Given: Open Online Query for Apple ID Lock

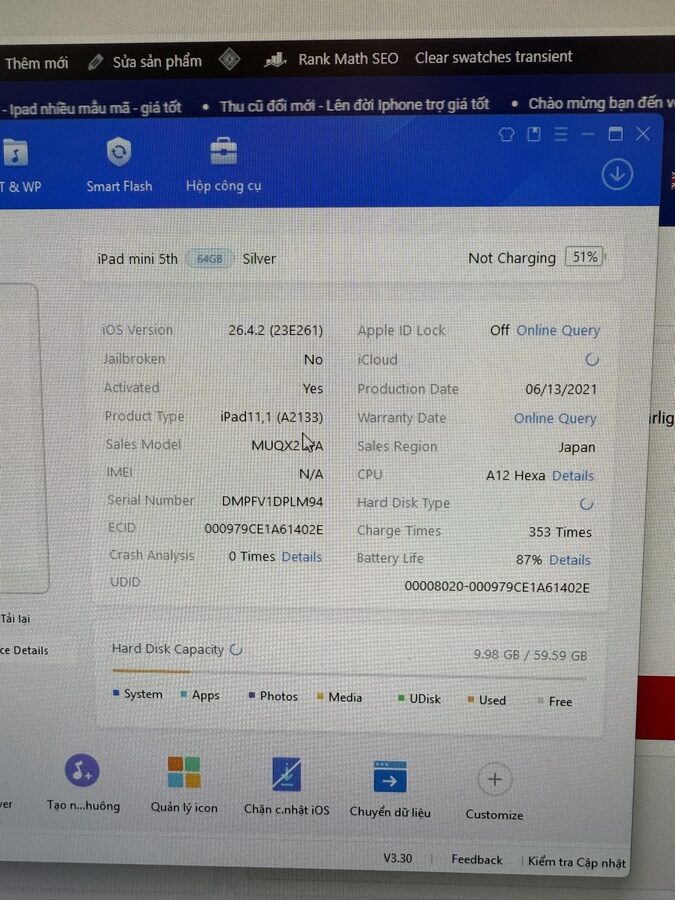Looking at the screenshot, I should pyautogui.click(x=558, y=331).
